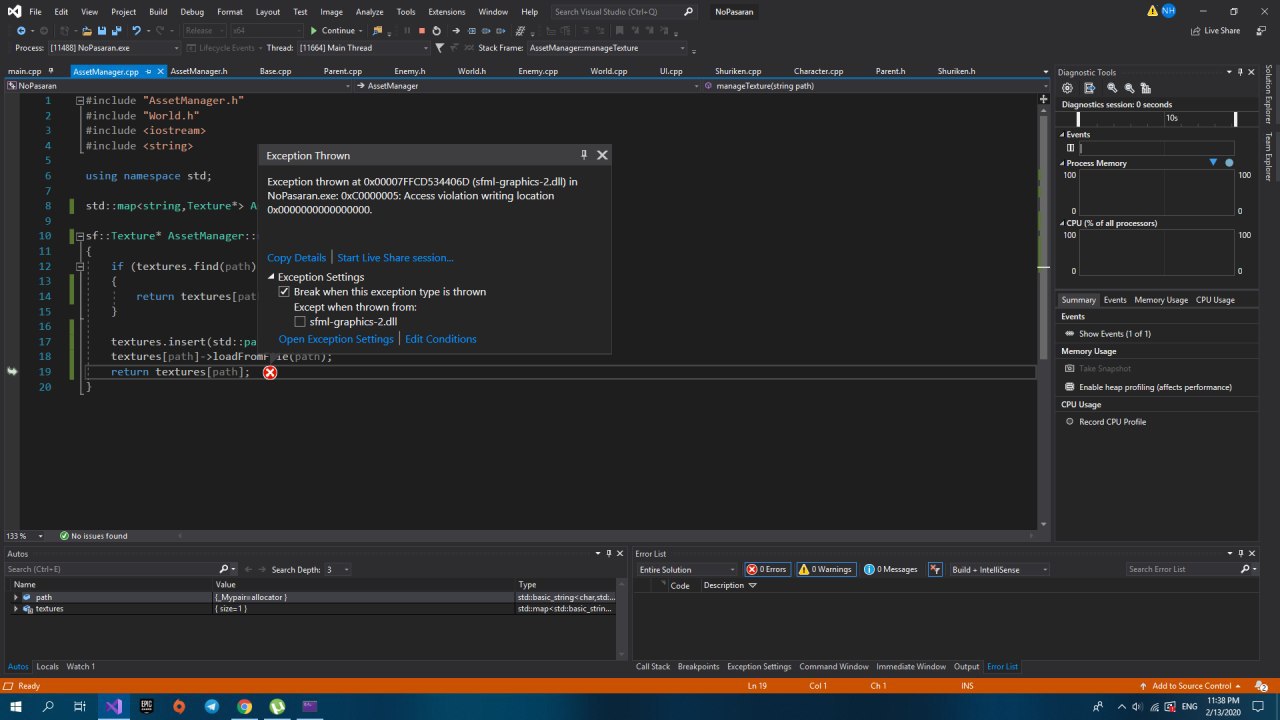
Task: Open the Entire Solution scope dropdown
Action: coord(688,569)
